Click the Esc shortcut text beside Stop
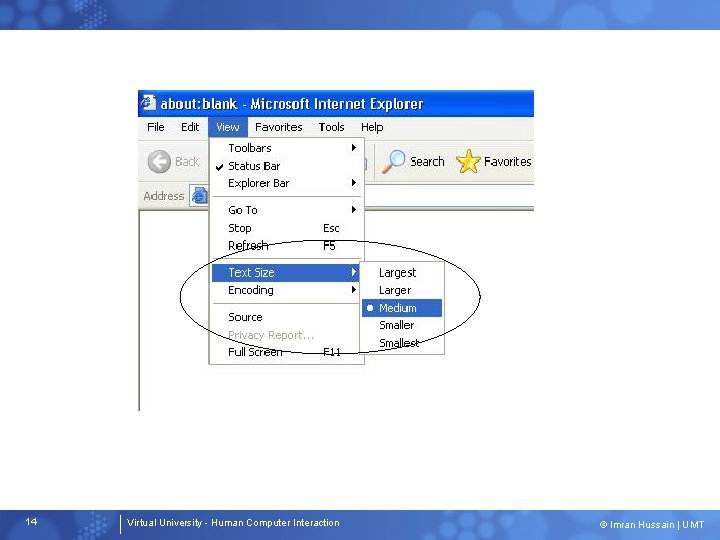Viewport: 720px width, 540px height. (x=331, y=228)
